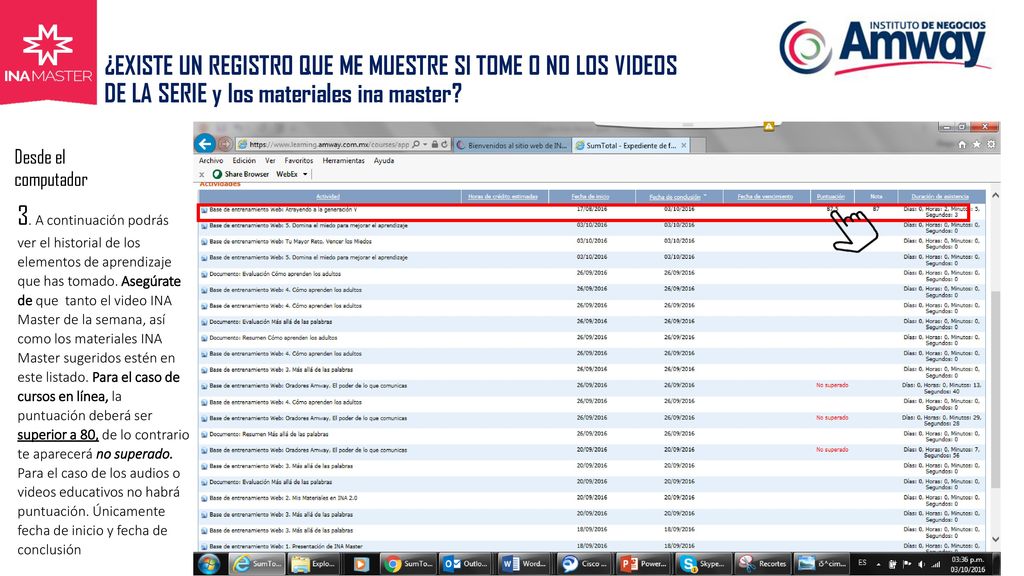The image size is (1024, 576).
Task: Sort by Fecha de vencimiento header
Action: click(x=765, y=197)
